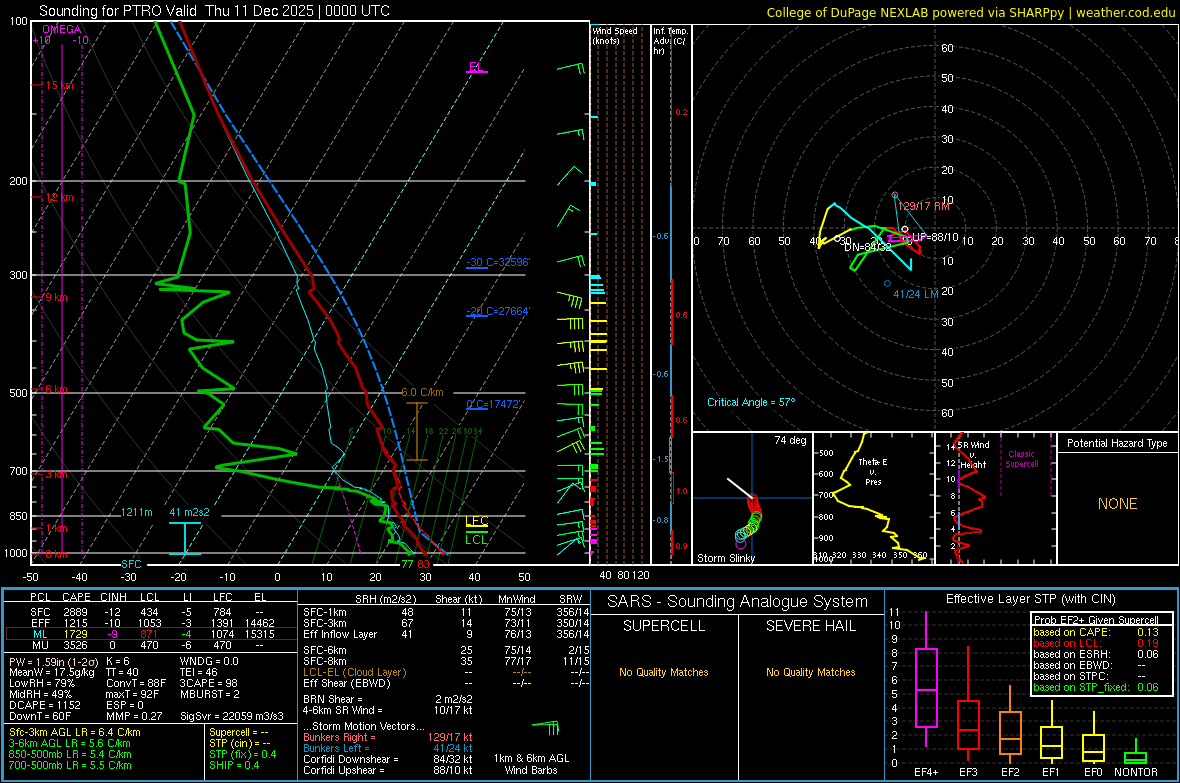Click "Sfc-3km AGL LR = 6.4 C/km" line
Screen dimensions: 1180x783
75,732
